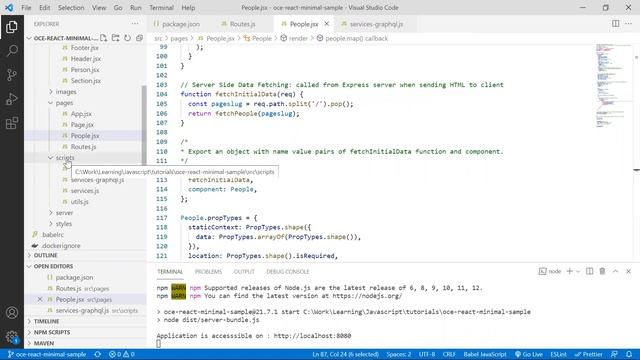640x360 pixels.
Task: Open the File menu
Action: click(x=26, y=7)
